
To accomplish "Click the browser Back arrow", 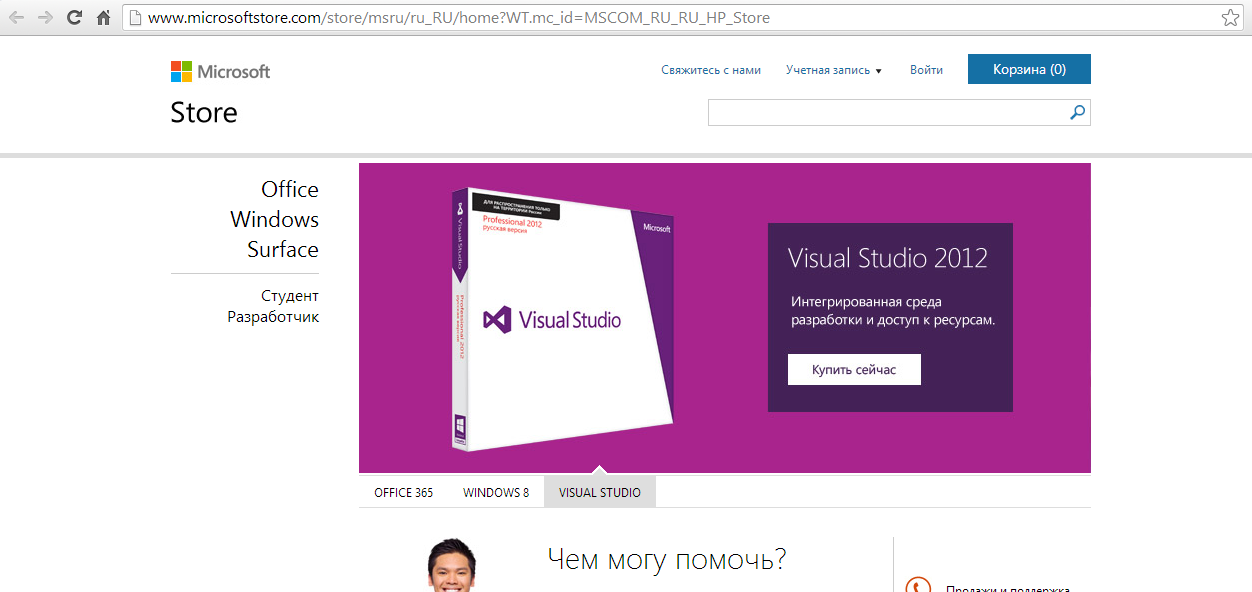I will point(17,18).
